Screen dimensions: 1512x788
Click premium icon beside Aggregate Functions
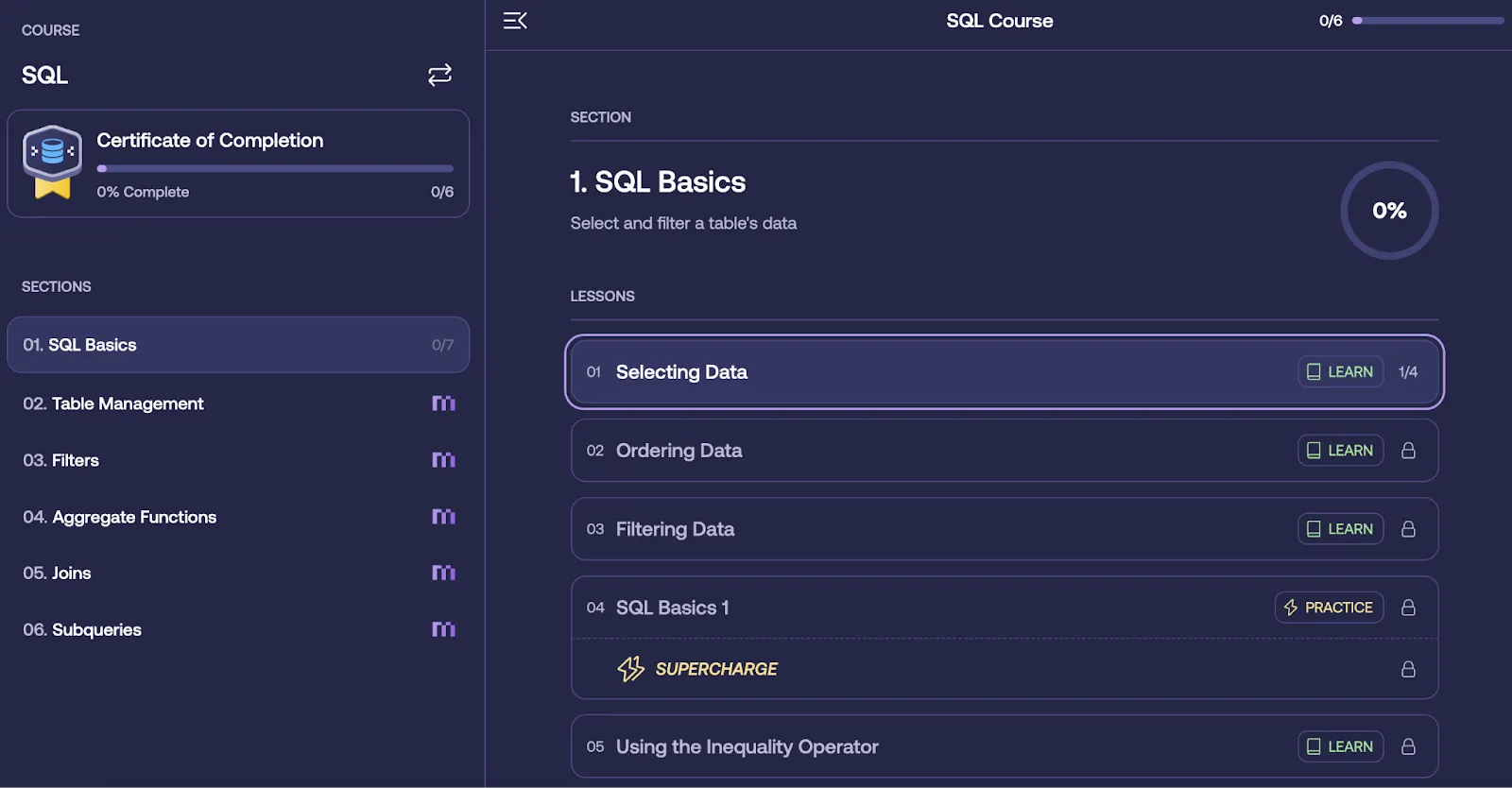(x=443, y=517)
